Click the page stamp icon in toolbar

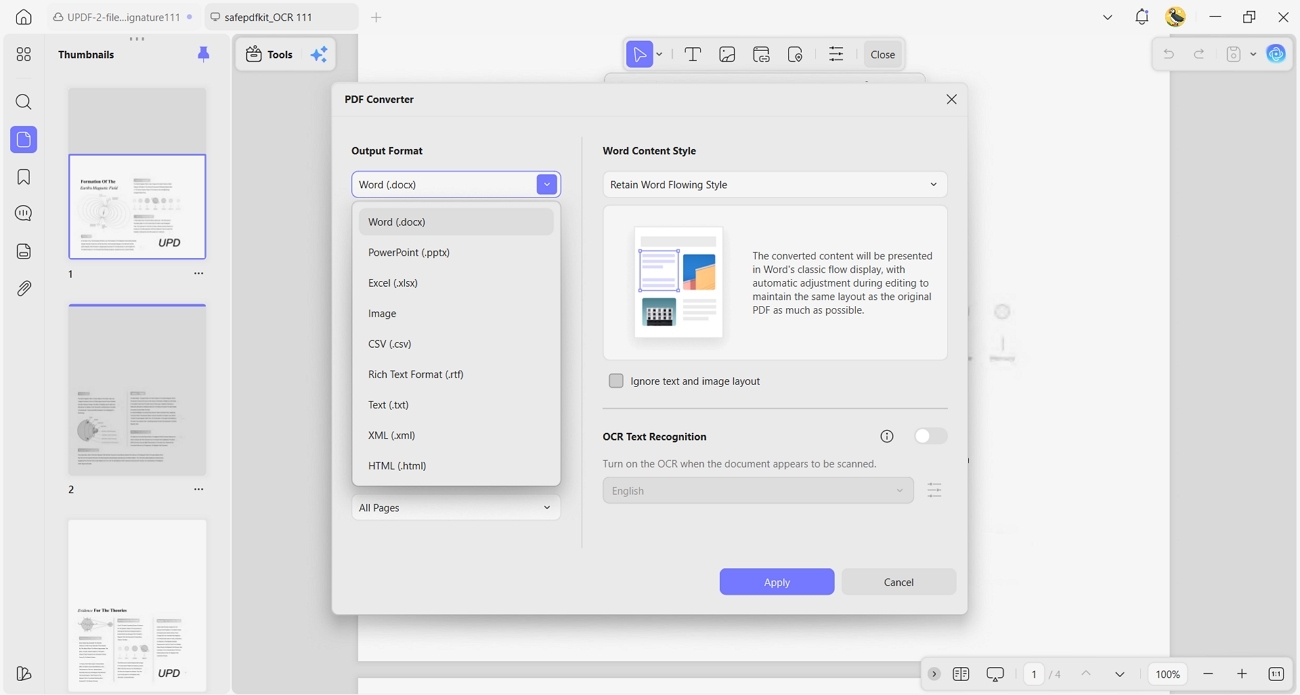click(x=795, y=54)
